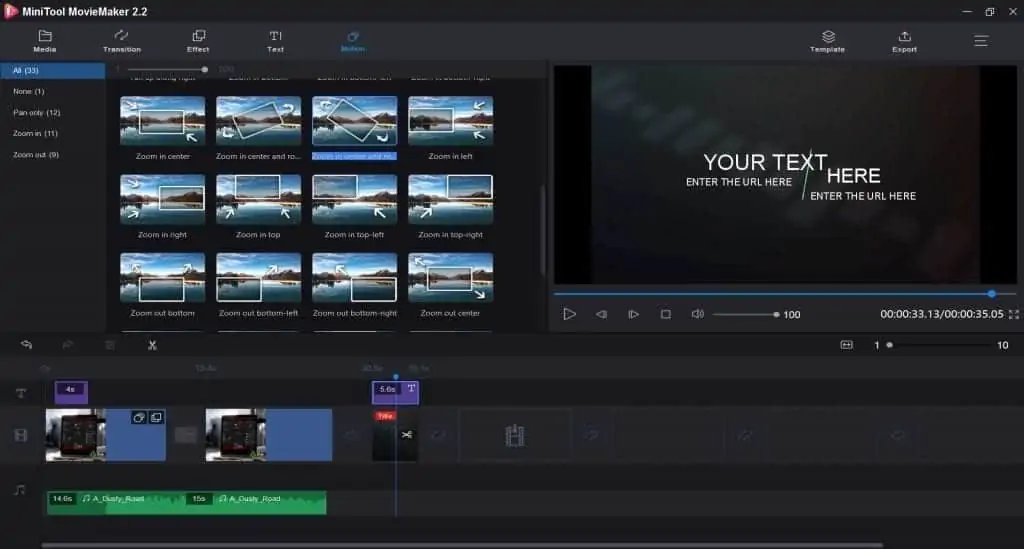Select the Zoom out (9) category

(x=36, y=155)
